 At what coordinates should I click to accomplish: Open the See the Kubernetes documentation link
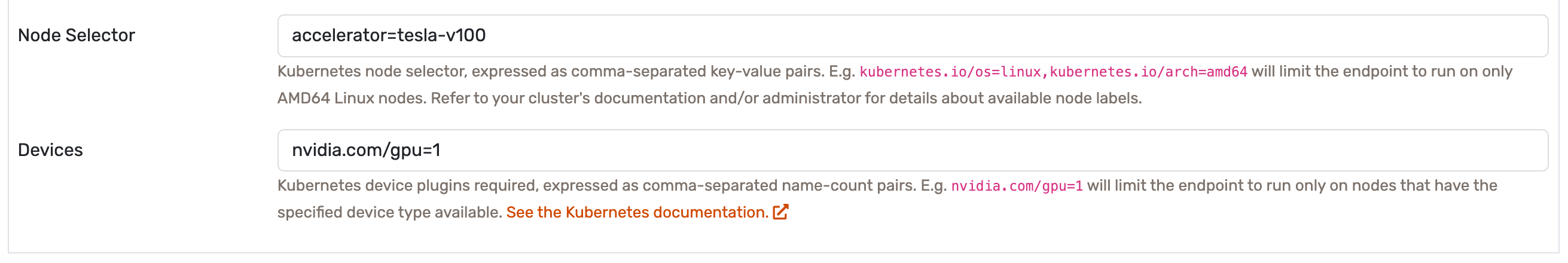coord(637,212)
